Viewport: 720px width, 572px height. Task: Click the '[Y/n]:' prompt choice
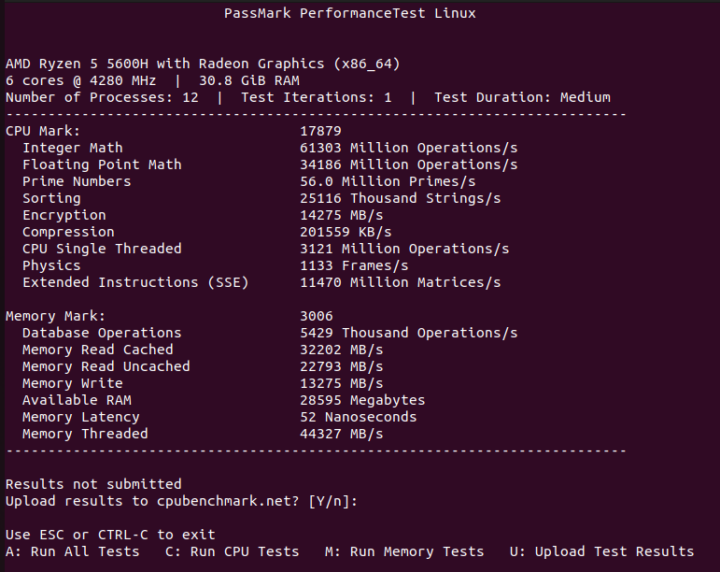pos(333,501)
